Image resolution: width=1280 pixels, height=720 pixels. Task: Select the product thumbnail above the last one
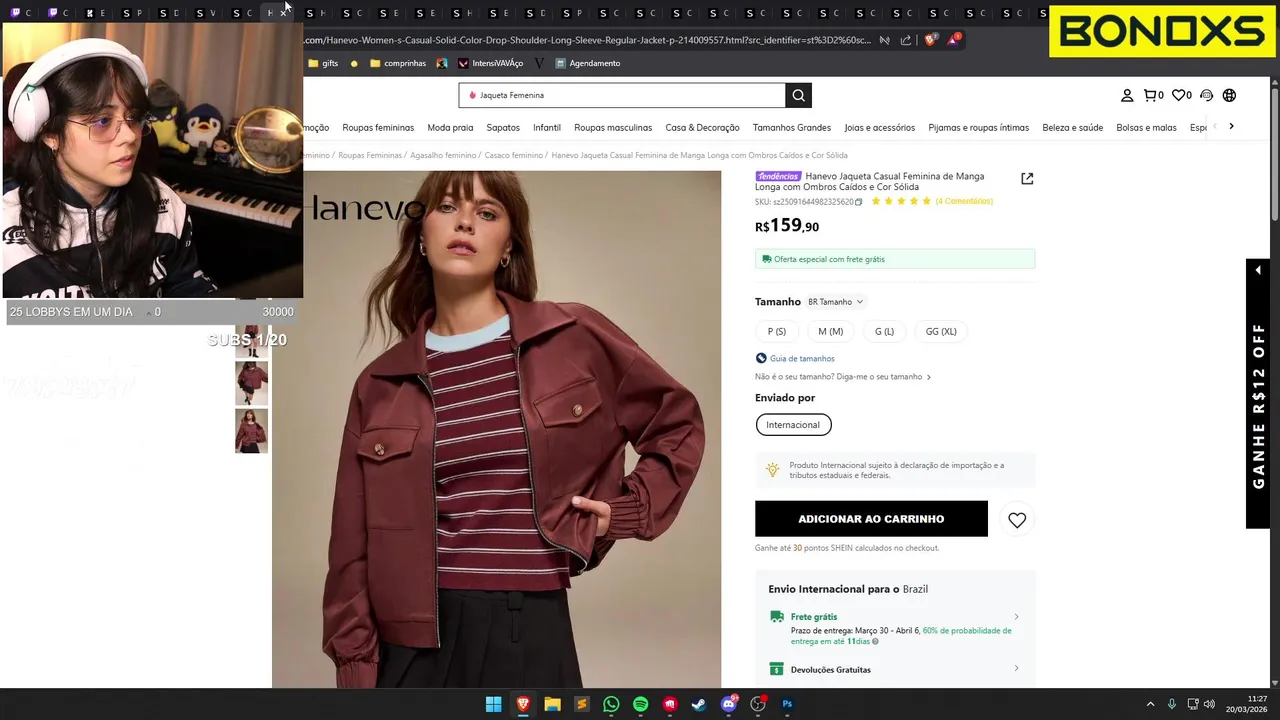pyautogui.click(x=251, y=383)
